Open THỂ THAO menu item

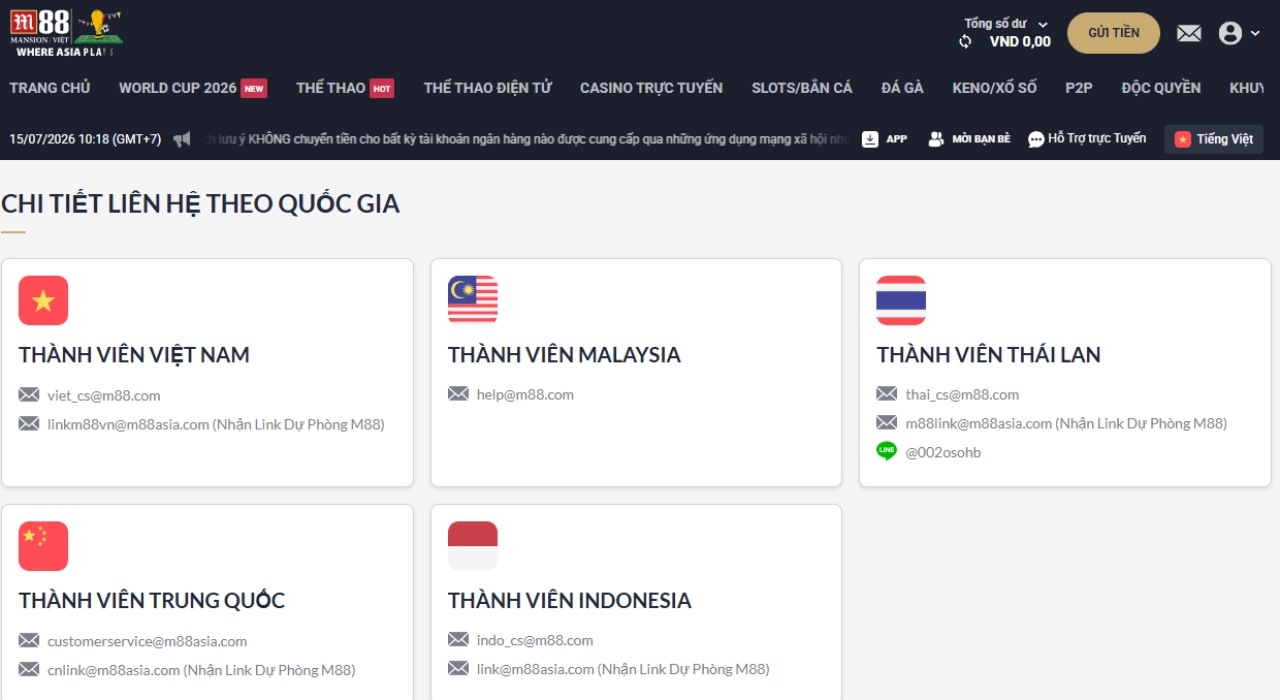[x=345, y=88]
